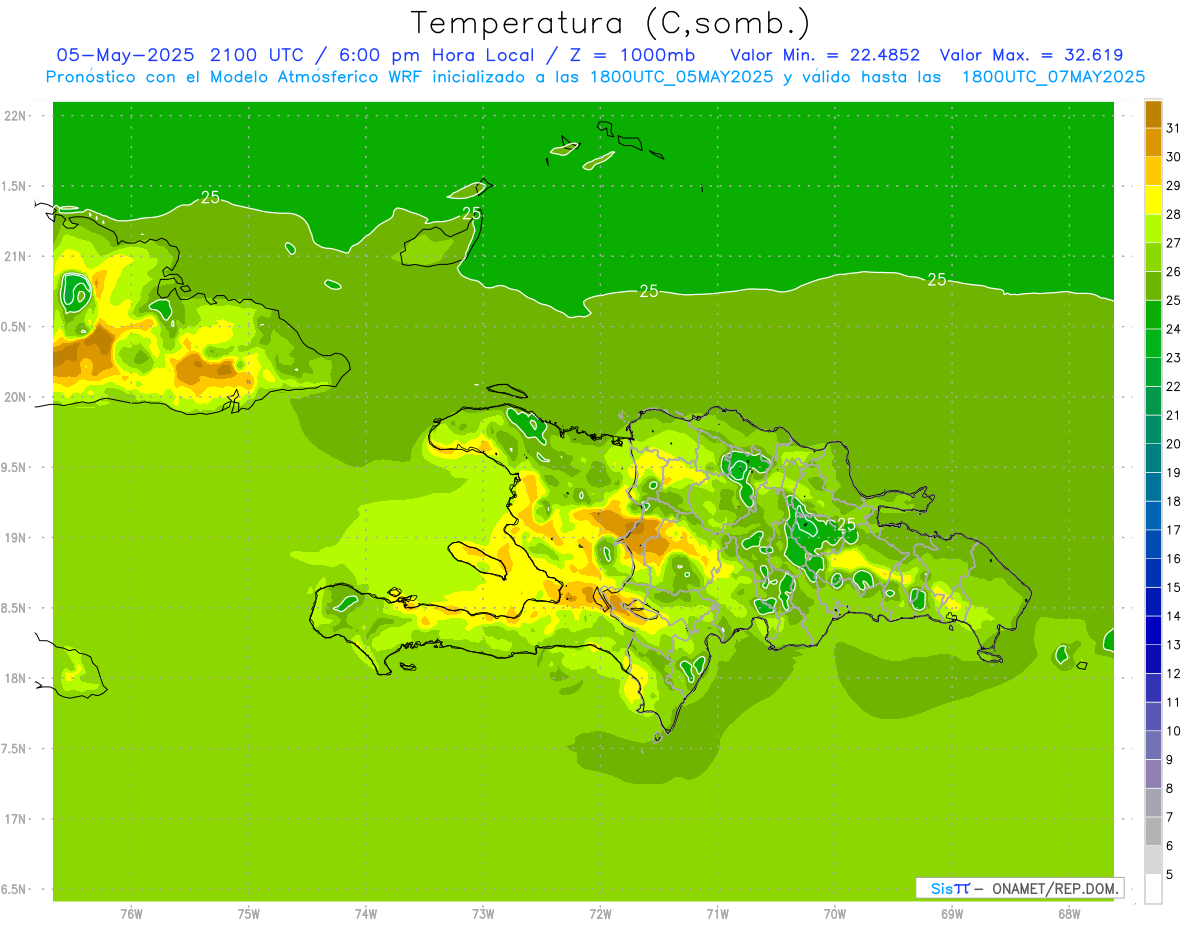Click the legend label "14"

1174,616
